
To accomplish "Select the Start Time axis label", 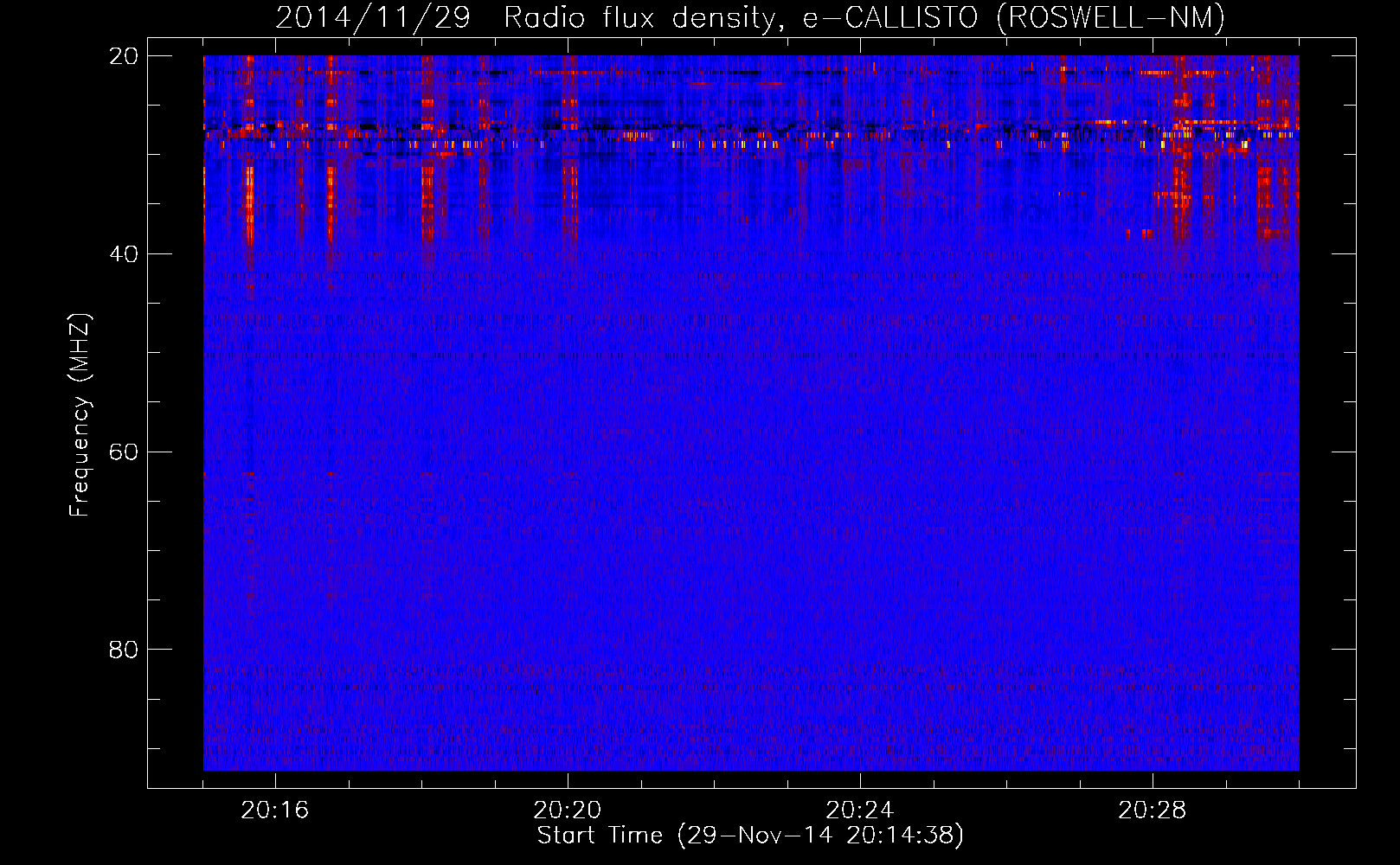I will click(750, 836).
